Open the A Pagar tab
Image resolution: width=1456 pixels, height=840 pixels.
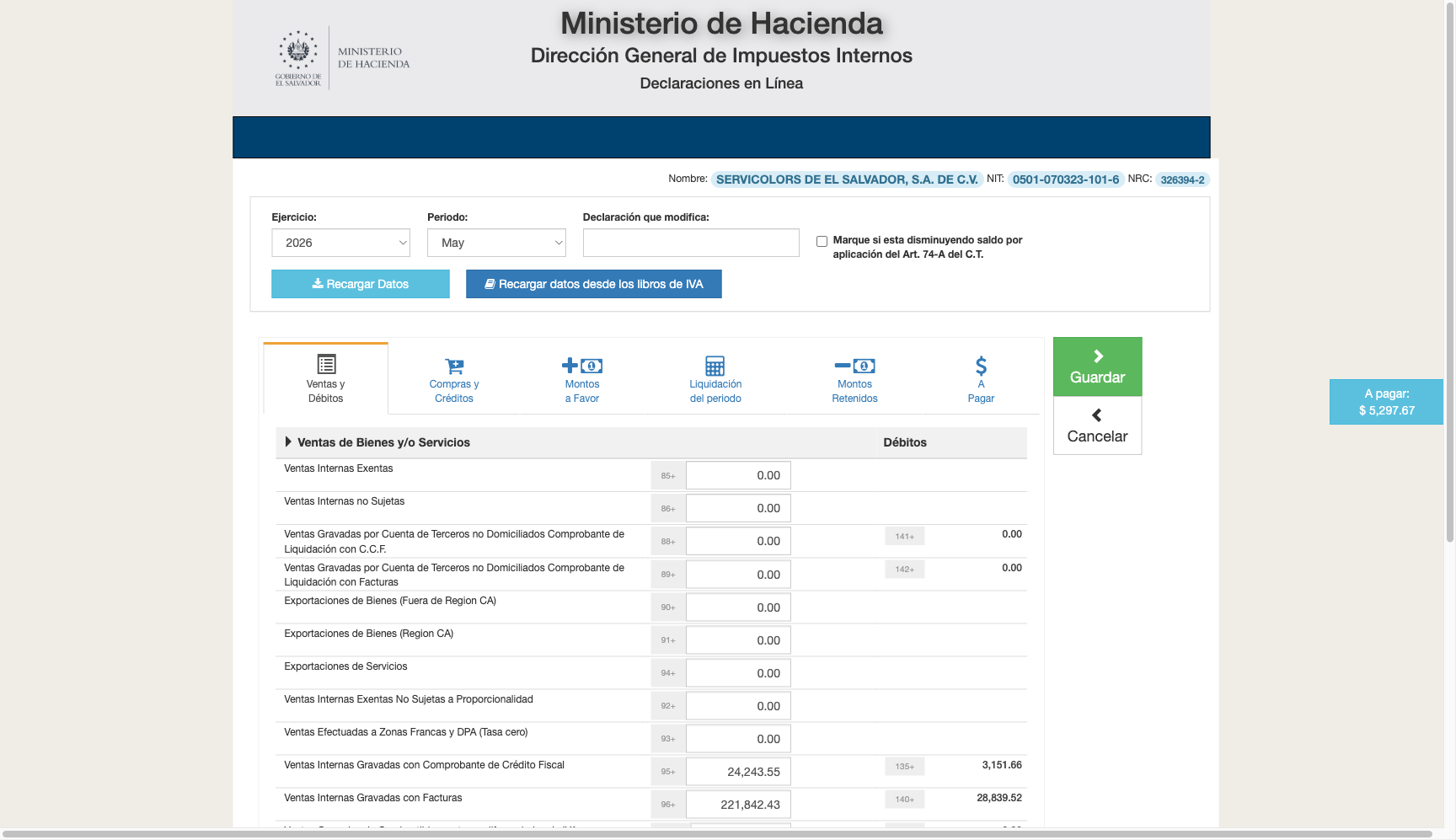pyautogui.click(x=981, y=378)
